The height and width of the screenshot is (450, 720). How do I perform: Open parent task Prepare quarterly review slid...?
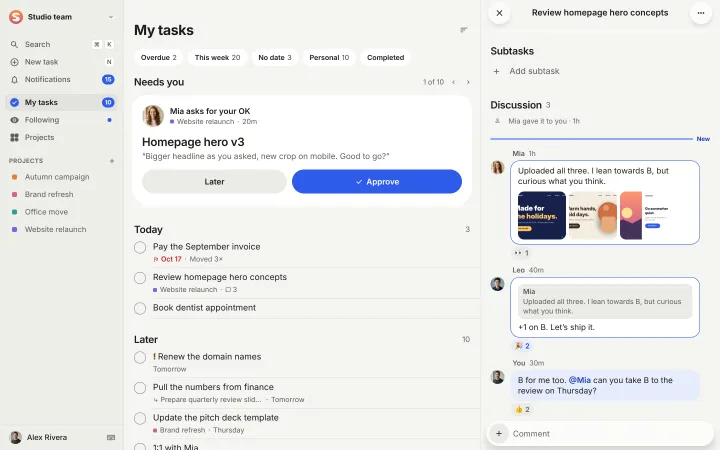[x=207, y=399]
